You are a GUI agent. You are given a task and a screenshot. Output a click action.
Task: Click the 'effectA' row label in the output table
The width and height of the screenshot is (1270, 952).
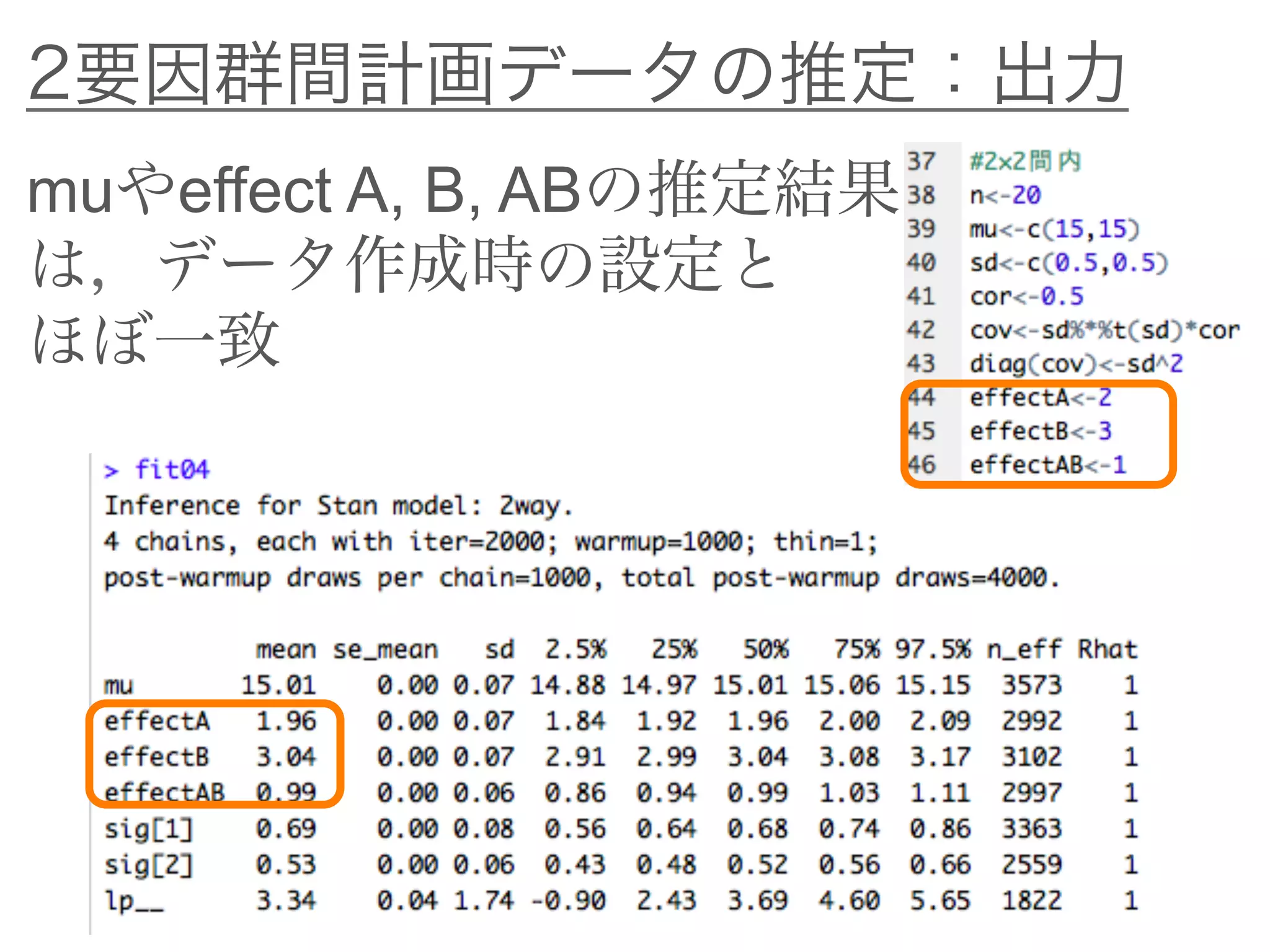[157, 721]
